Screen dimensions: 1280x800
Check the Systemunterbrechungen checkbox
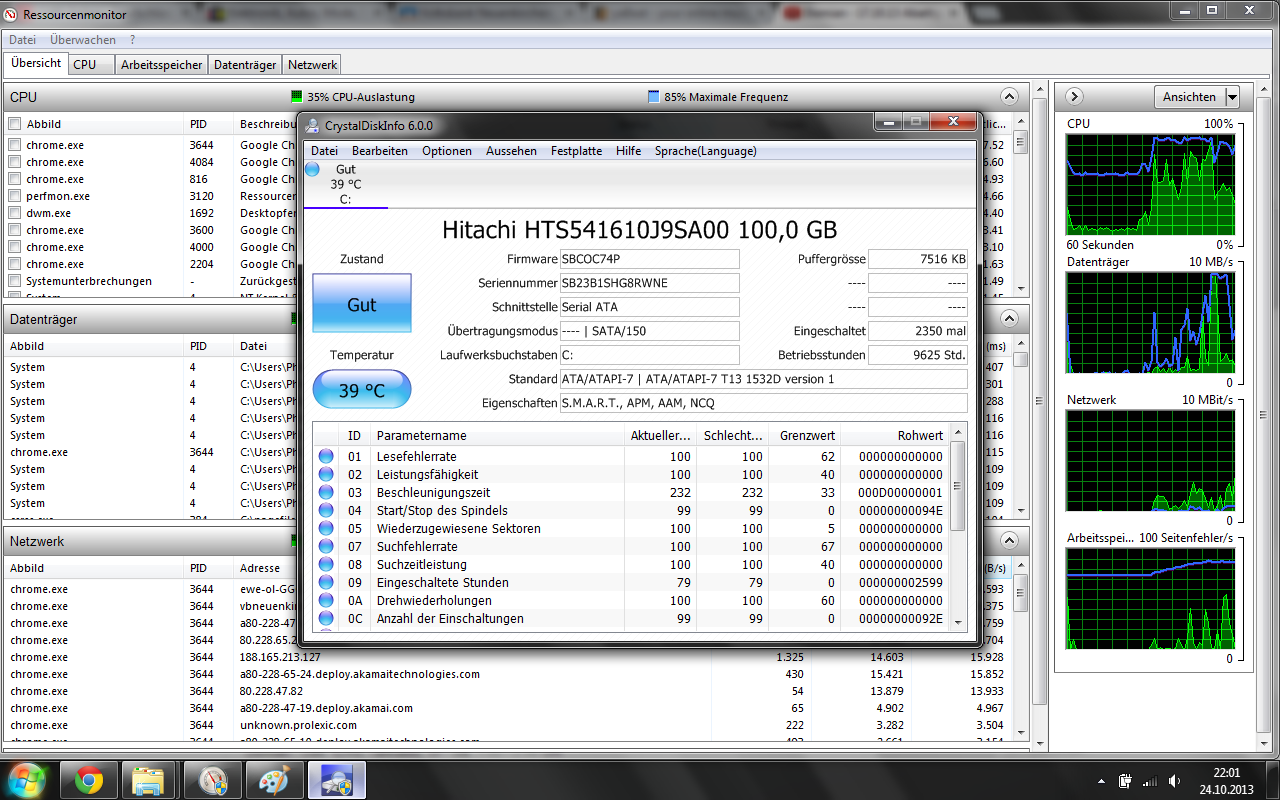tap(14, 281)
